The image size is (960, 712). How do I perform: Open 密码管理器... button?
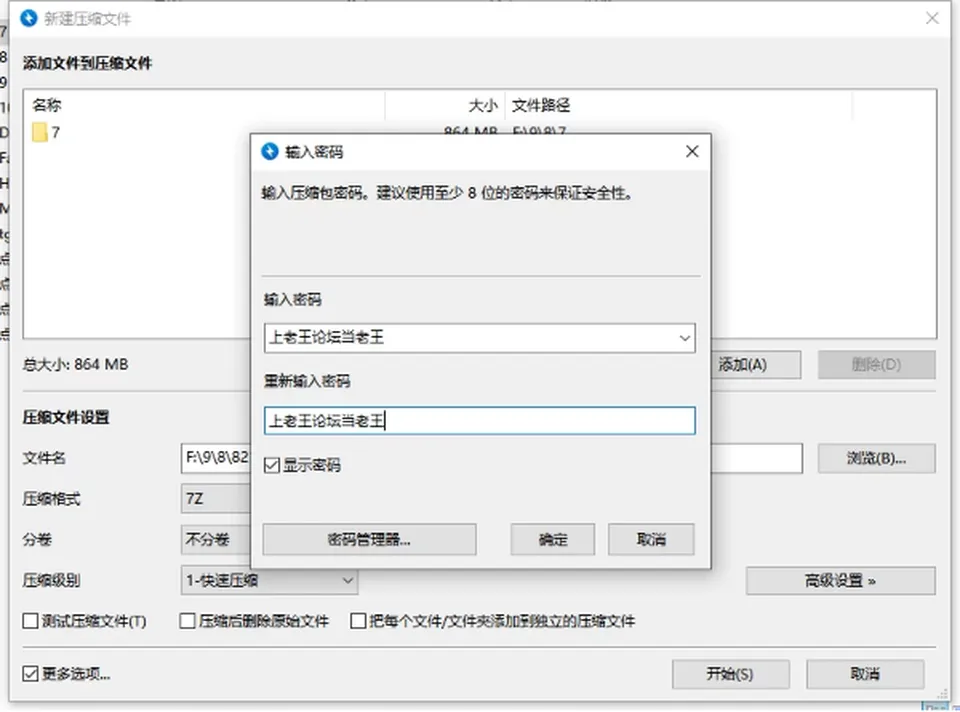[369, 539]
